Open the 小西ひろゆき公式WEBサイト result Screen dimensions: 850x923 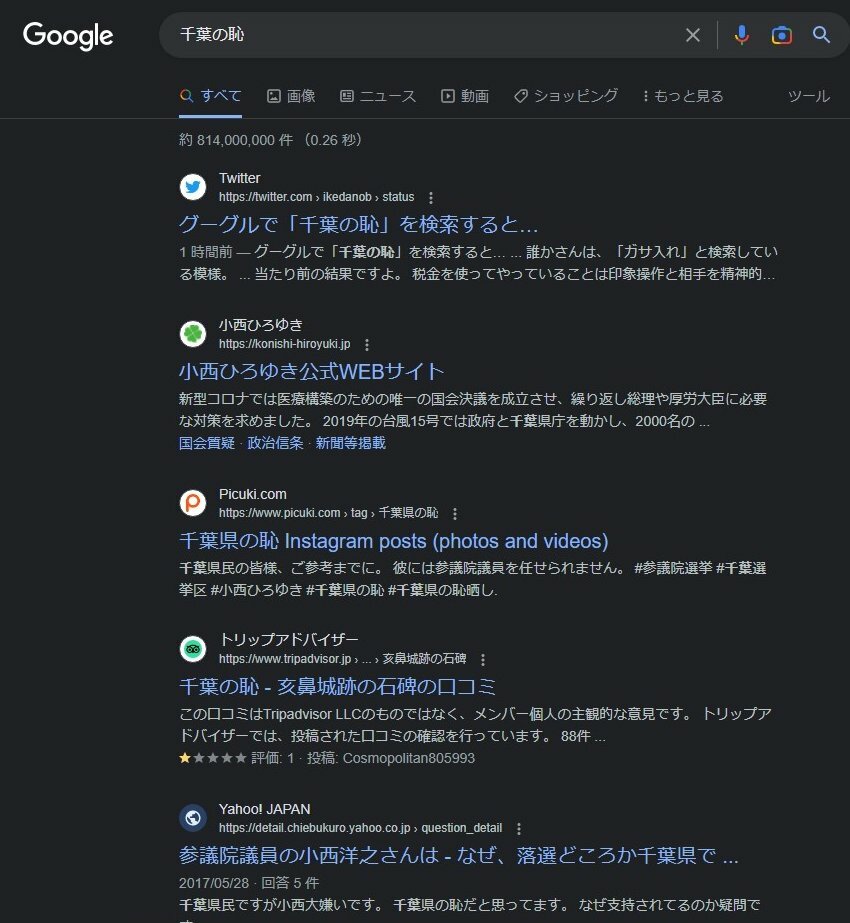pos(311,371)
